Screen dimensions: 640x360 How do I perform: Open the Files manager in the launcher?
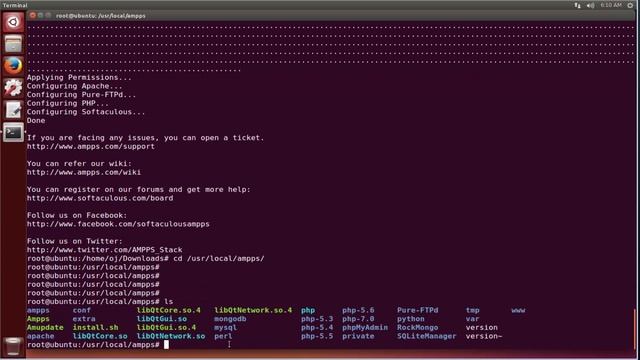[13, 44]
